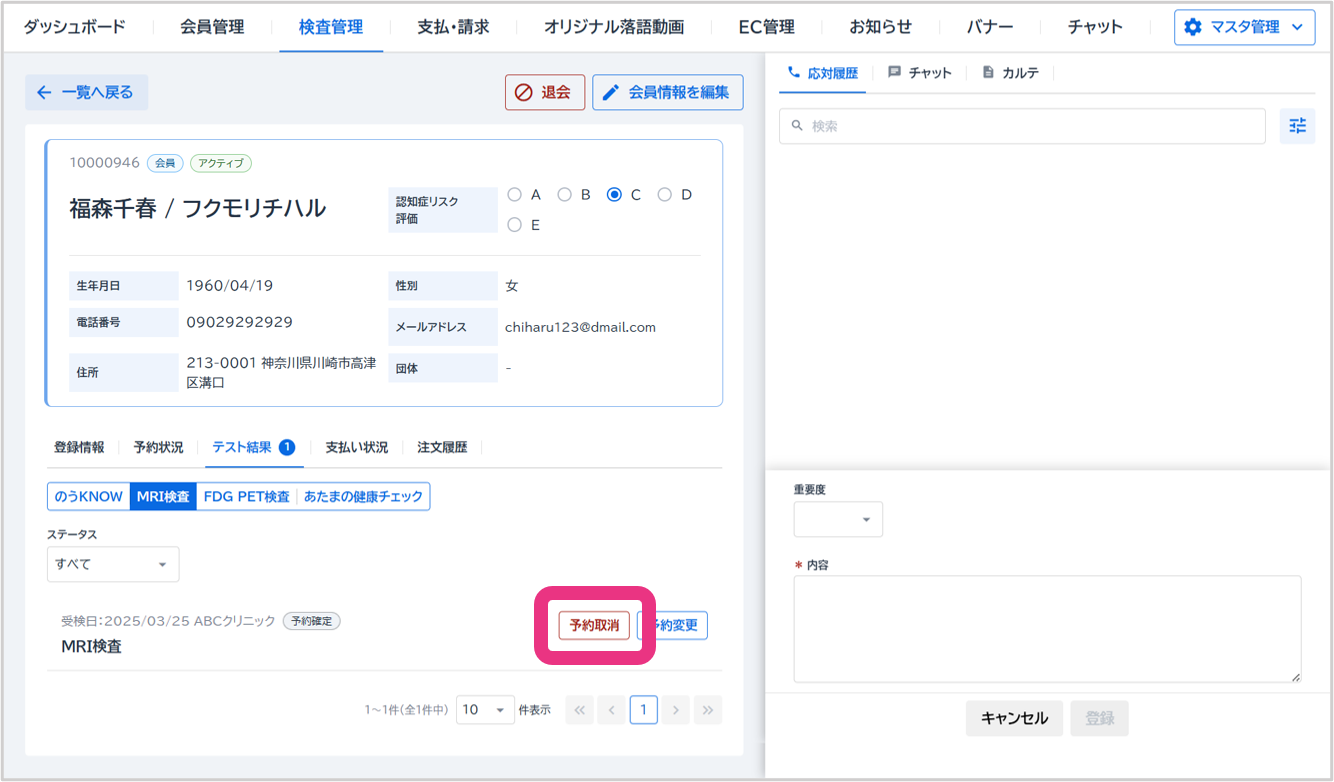This screenshot has width=1334, height=782.
Task: Expand the 重要度 dropdown
Action: (x=838, y=519)
